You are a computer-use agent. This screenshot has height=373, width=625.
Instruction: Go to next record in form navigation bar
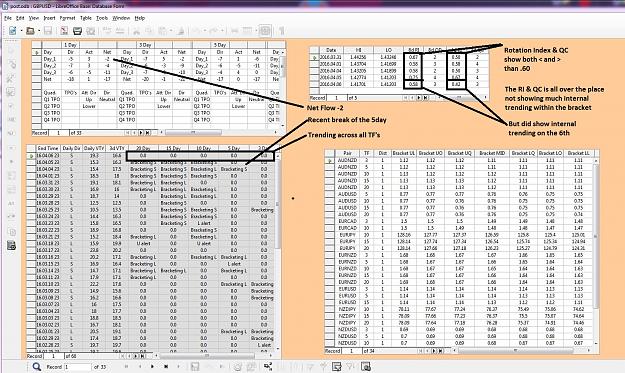152,367
